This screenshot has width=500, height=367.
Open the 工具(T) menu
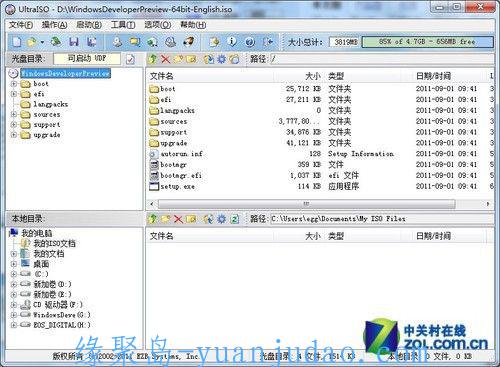(x=123, y=25)
